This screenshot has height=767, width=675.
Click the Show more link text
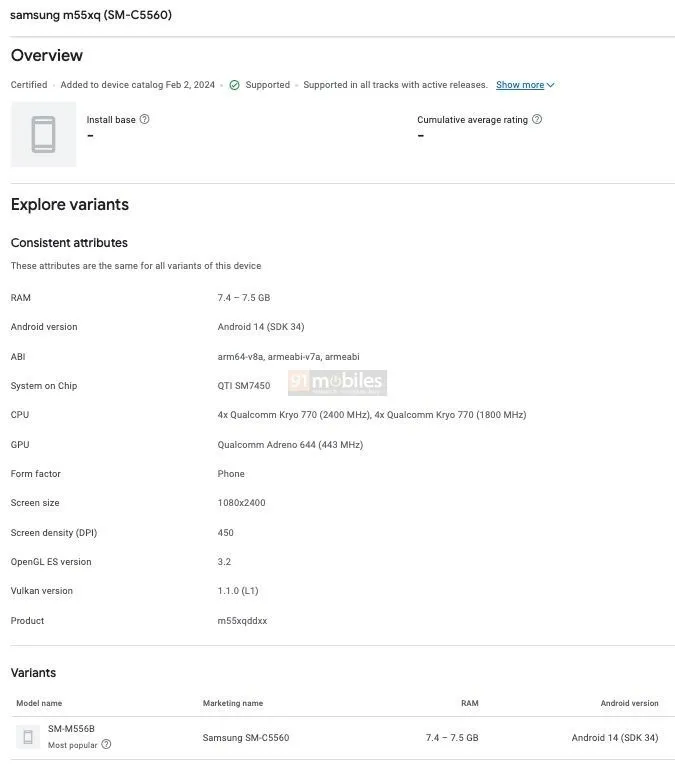[x=520, y=85]
